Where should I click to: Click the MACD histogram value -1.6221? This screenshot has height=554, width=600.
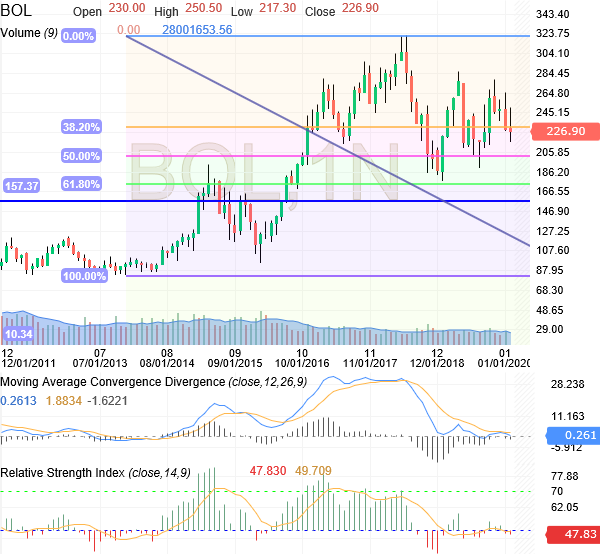point(108,401)
